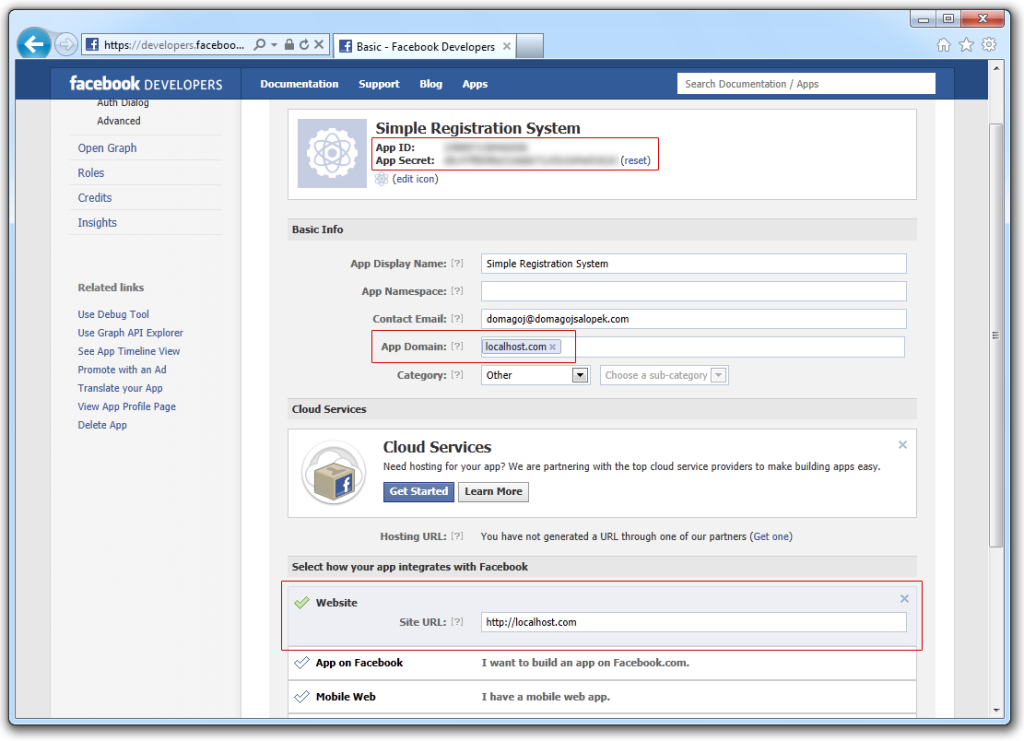Click the page refresh icon

(304, 44)
